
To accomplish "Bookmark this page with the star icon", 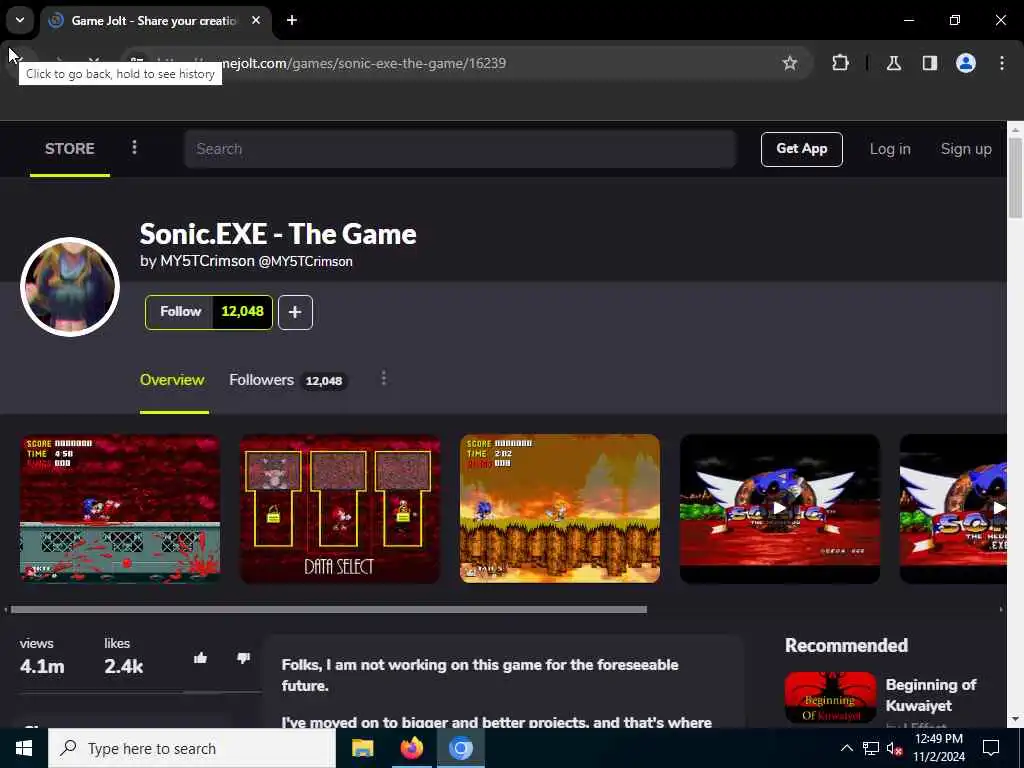I will coord(790,63).
